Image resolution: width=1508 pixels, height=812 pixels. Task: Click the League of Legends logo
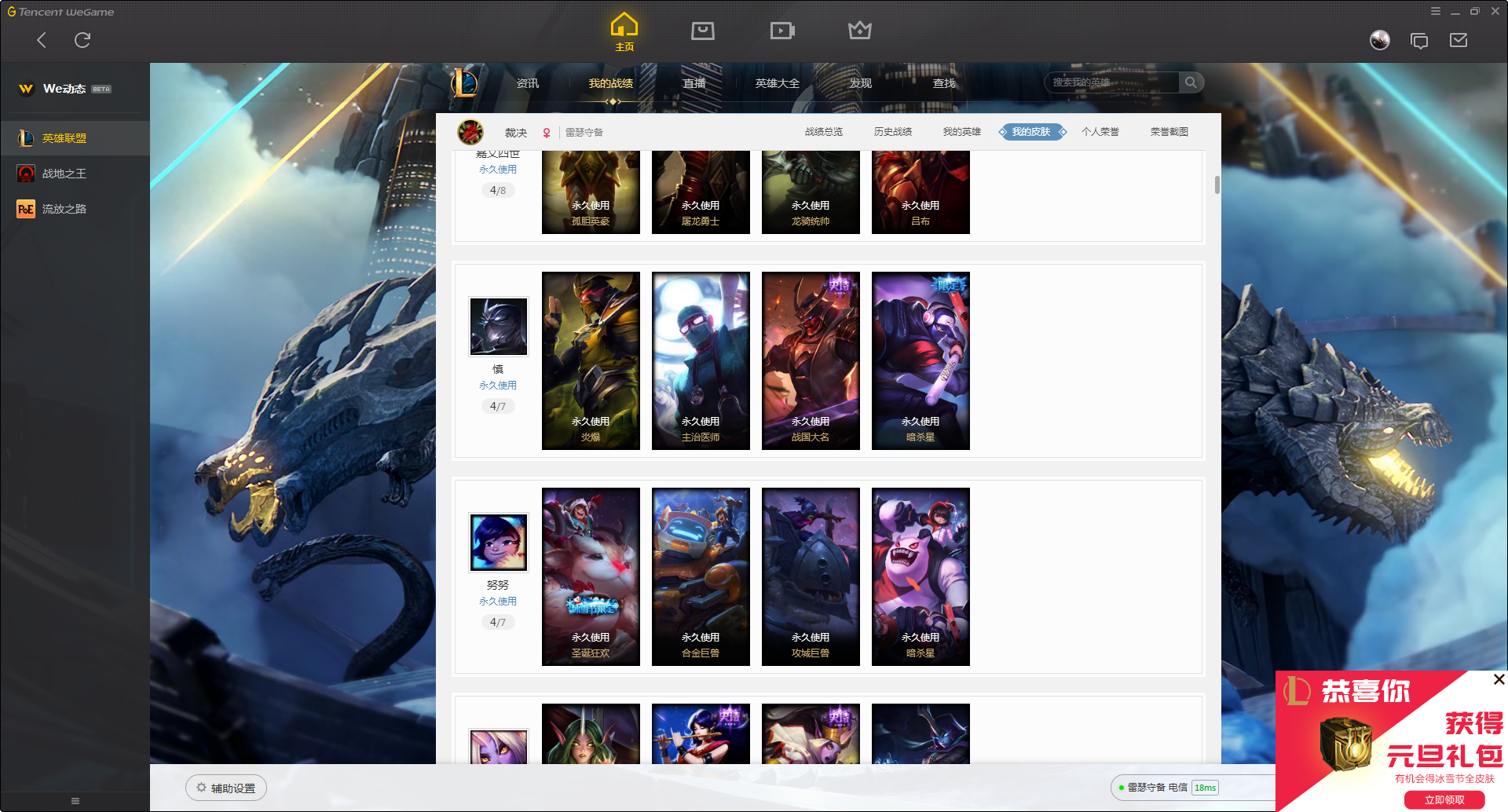[x=464, y=82]
